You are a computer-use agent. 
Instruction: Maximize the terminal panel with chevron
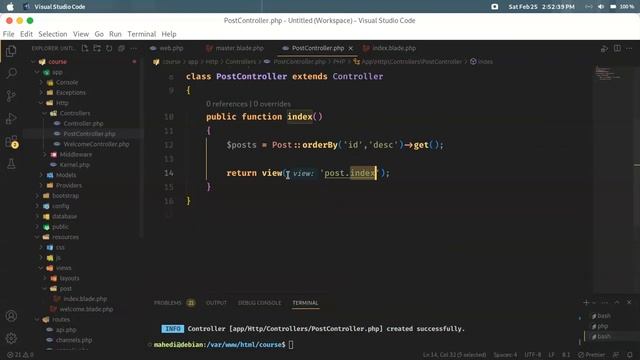click(x=617, y=302)
